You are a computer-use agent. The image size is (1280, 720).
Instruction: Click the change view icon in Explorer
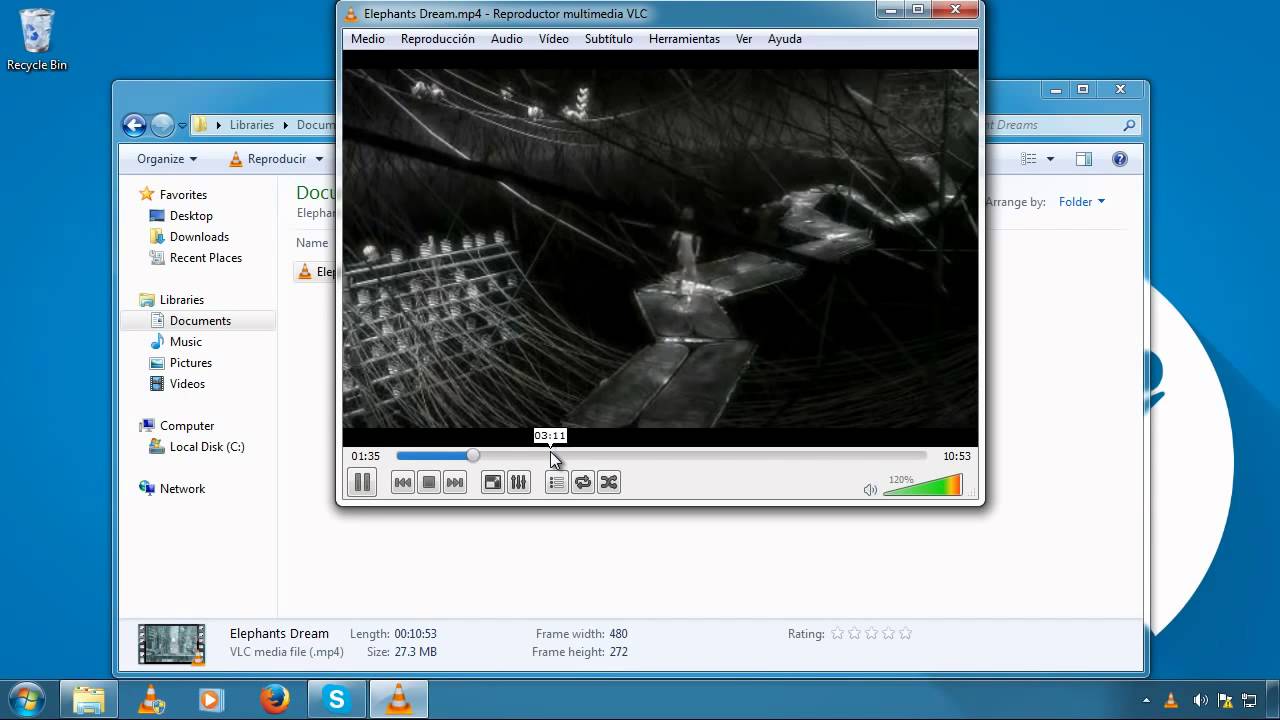[x=1029, y=159]
